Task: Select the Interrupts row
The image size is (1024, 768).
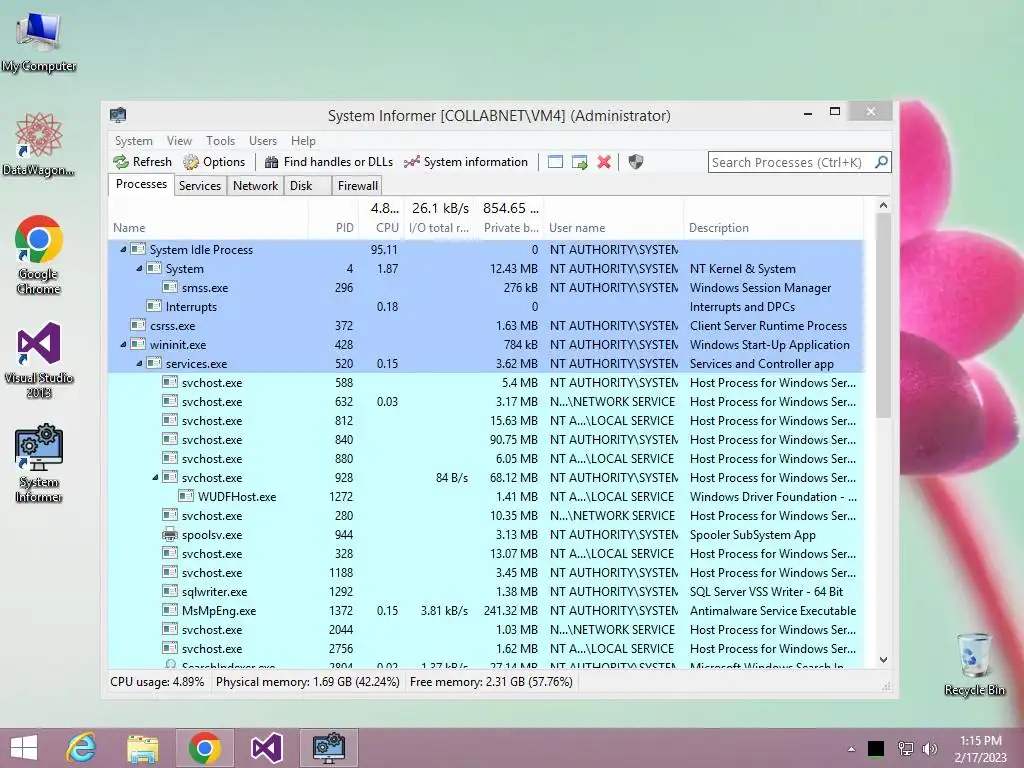Action: coord(486,306)
